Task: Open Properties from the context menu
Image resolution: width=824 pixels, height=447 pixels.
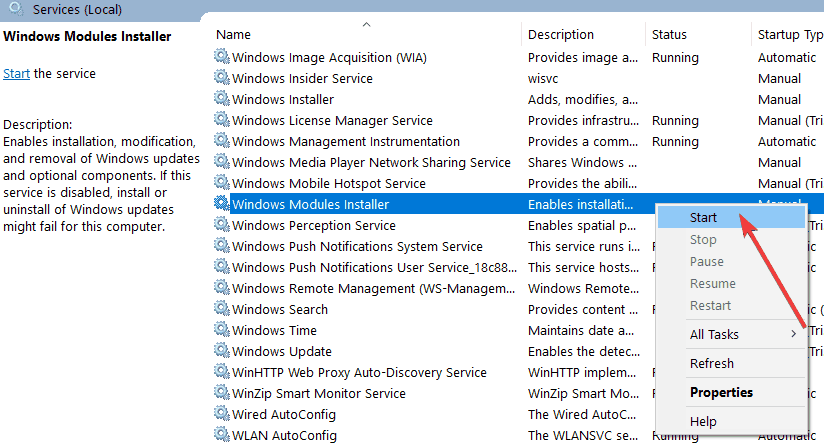Action: [731, 392]
